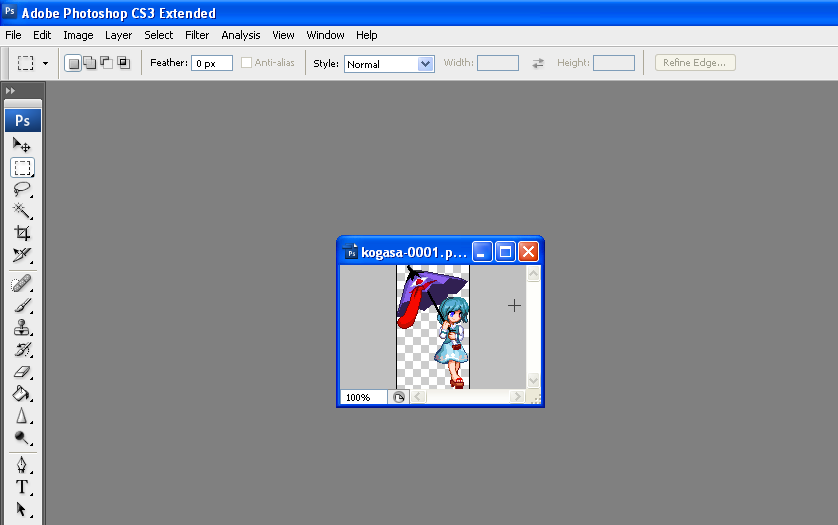Select the Clone Stamp tool
838x525 pixels.
(22, 328)
